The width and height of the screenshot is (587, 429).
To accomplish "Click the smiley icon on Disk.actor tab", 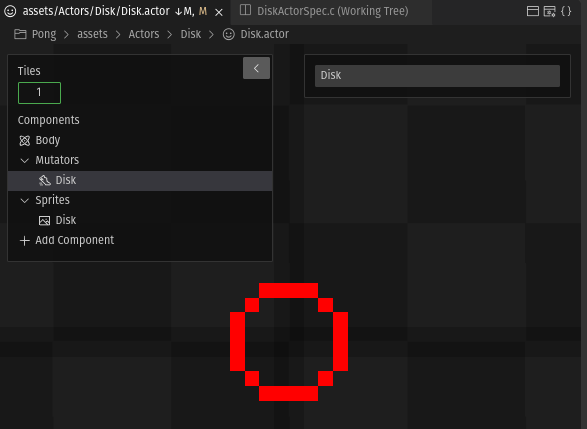I will [x=10, y=11].
